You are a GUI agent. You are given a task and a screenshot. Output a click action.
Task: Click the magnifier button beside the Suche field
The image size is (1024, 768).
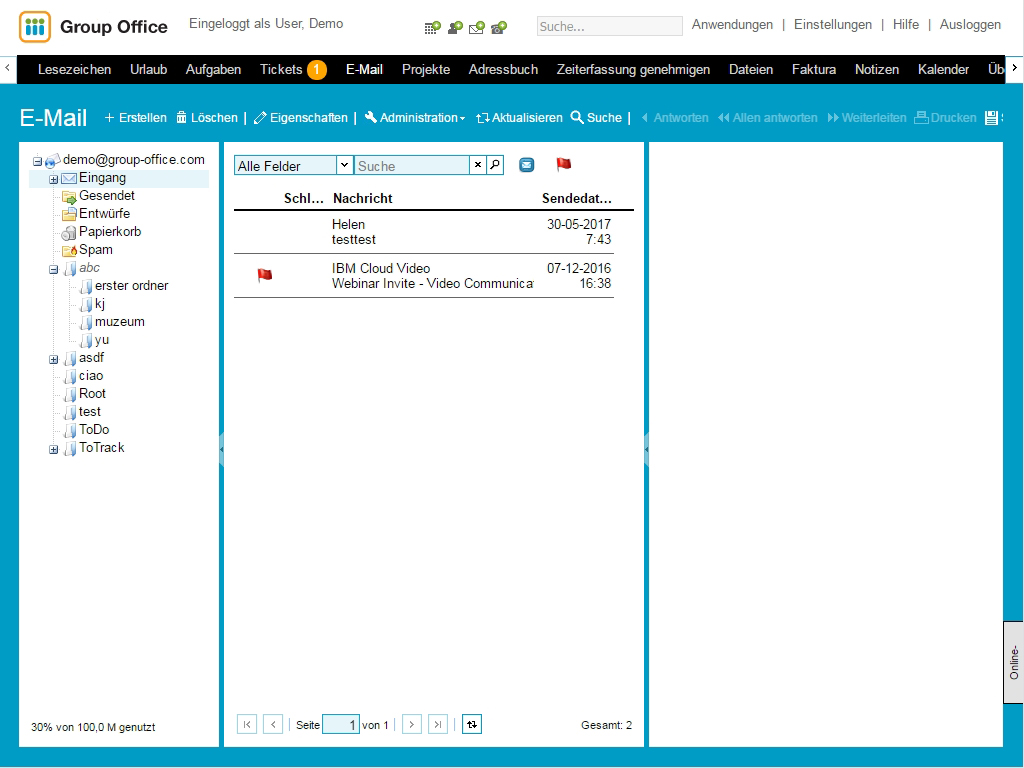click(x=495, y=165)
